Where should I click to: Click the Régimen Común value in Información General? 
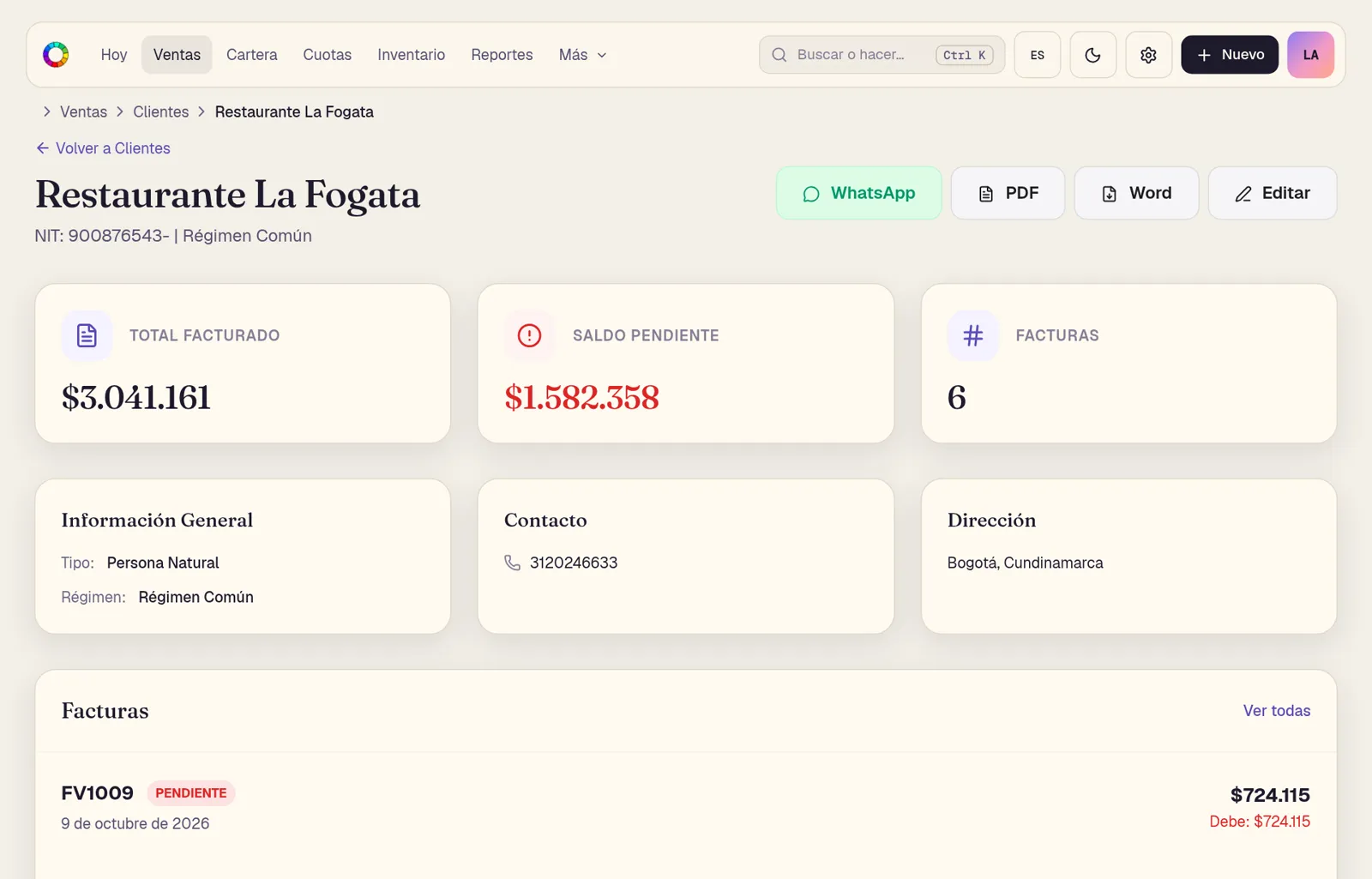tap(196, 597)
